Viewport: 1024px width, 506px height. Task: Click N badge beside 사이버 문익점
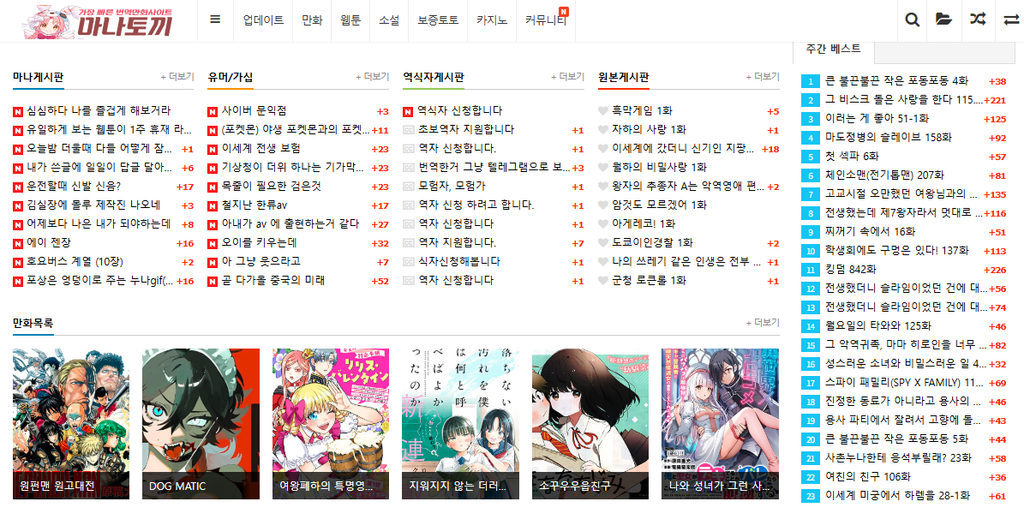212,112
